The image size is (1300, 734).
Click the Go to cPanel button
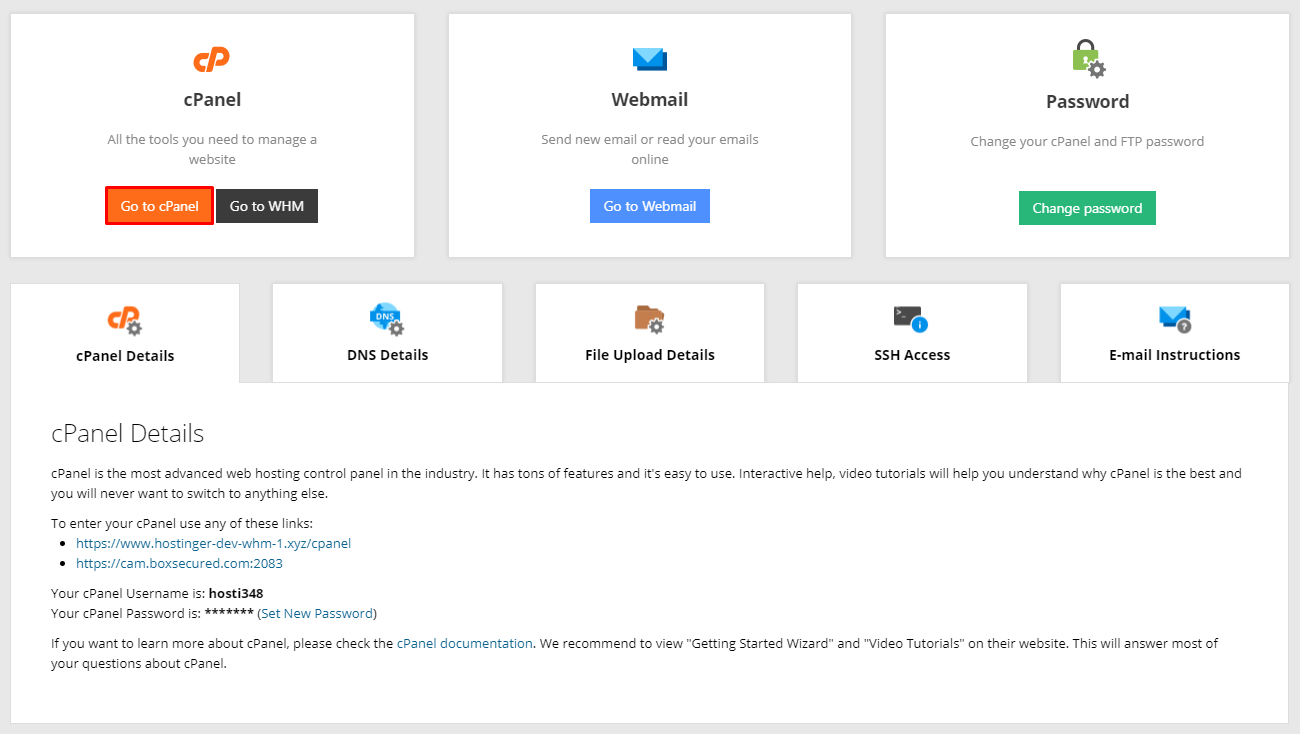[159, 206]
